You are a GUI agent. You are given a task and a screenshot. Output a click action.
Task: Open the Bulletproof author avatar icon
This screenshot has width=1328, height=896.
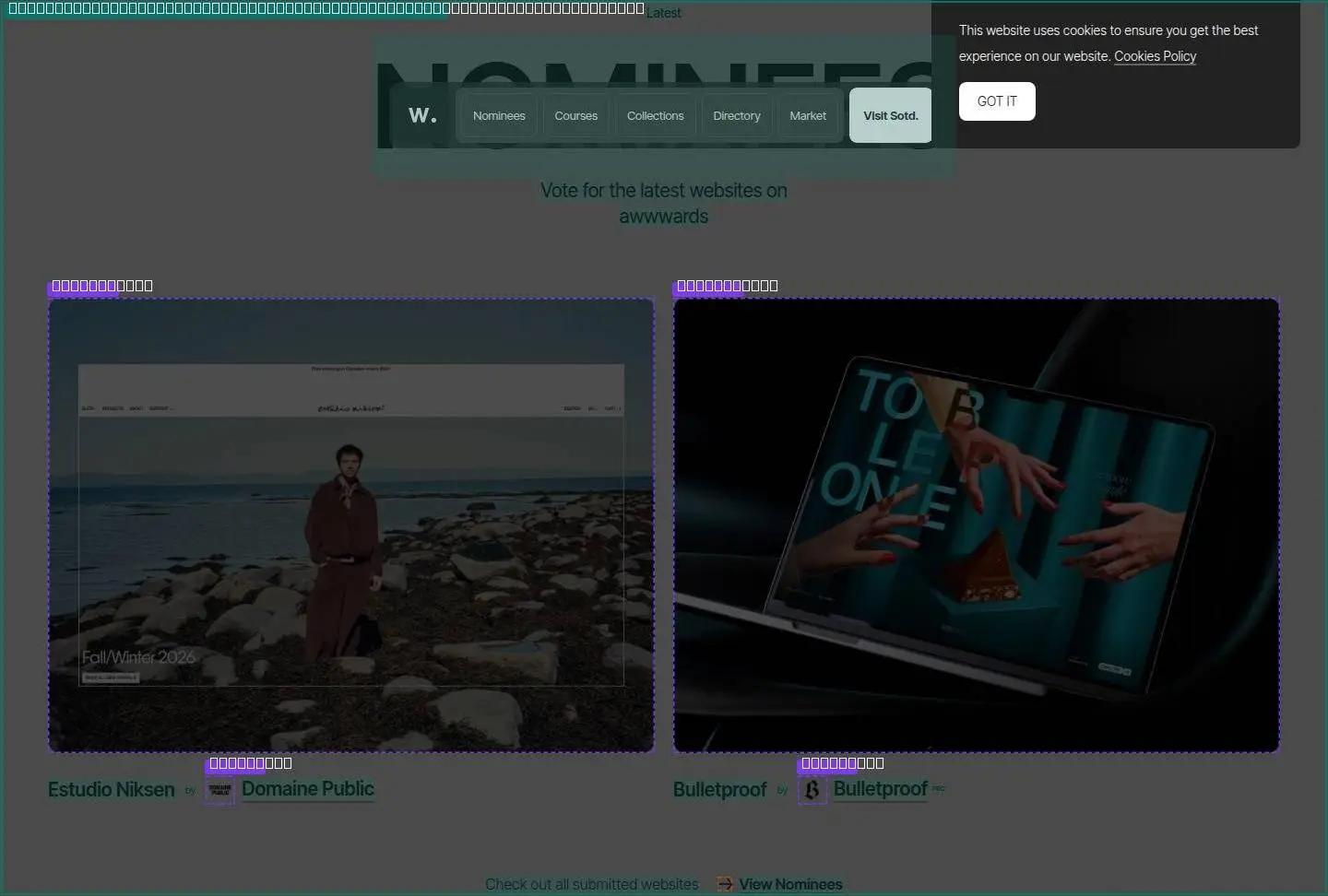tap(812, 790)
